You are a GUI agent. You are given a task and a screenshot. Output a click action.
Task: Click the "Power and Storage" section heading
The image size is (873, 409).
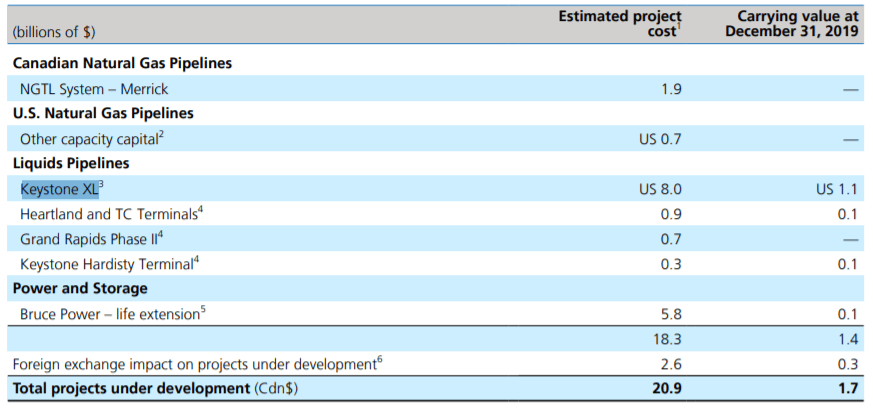[x=80, y=288]
